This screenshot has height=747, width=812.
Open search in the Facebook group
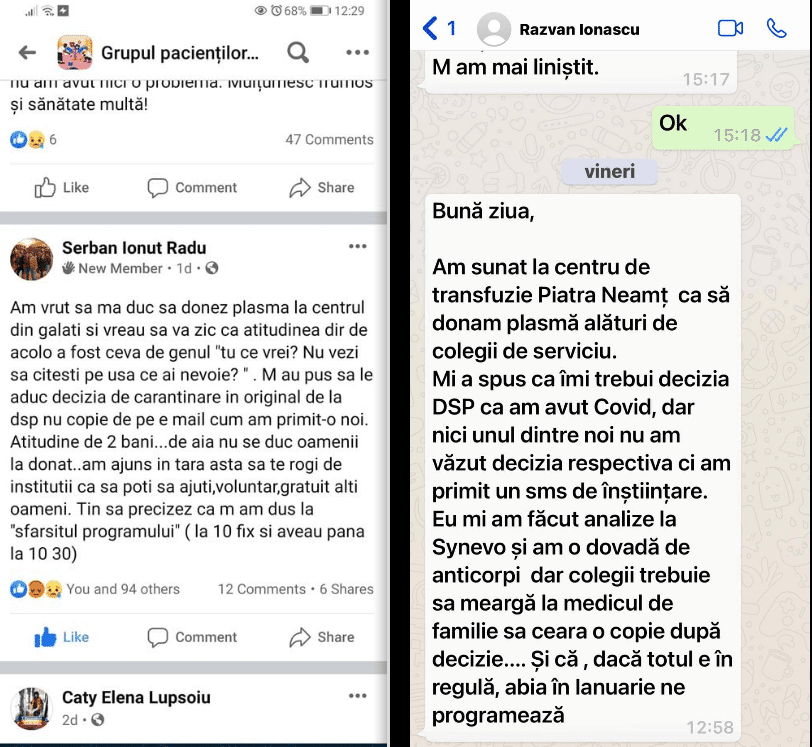(298, 52)
